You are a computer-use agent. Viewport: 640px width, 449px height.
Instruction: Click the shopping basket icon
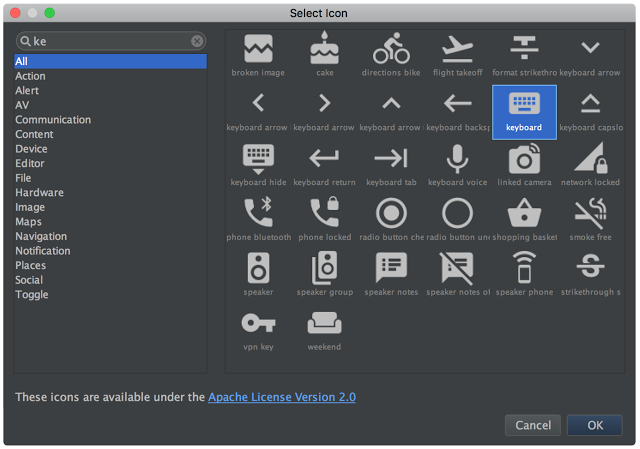click(x=524, y=213)
